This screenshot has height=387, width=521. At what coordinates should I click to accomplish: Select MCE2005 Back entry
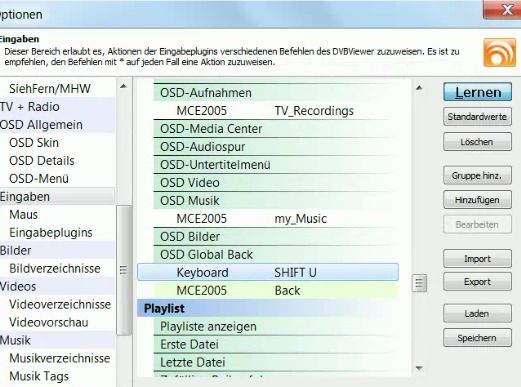tap(276, 291)
